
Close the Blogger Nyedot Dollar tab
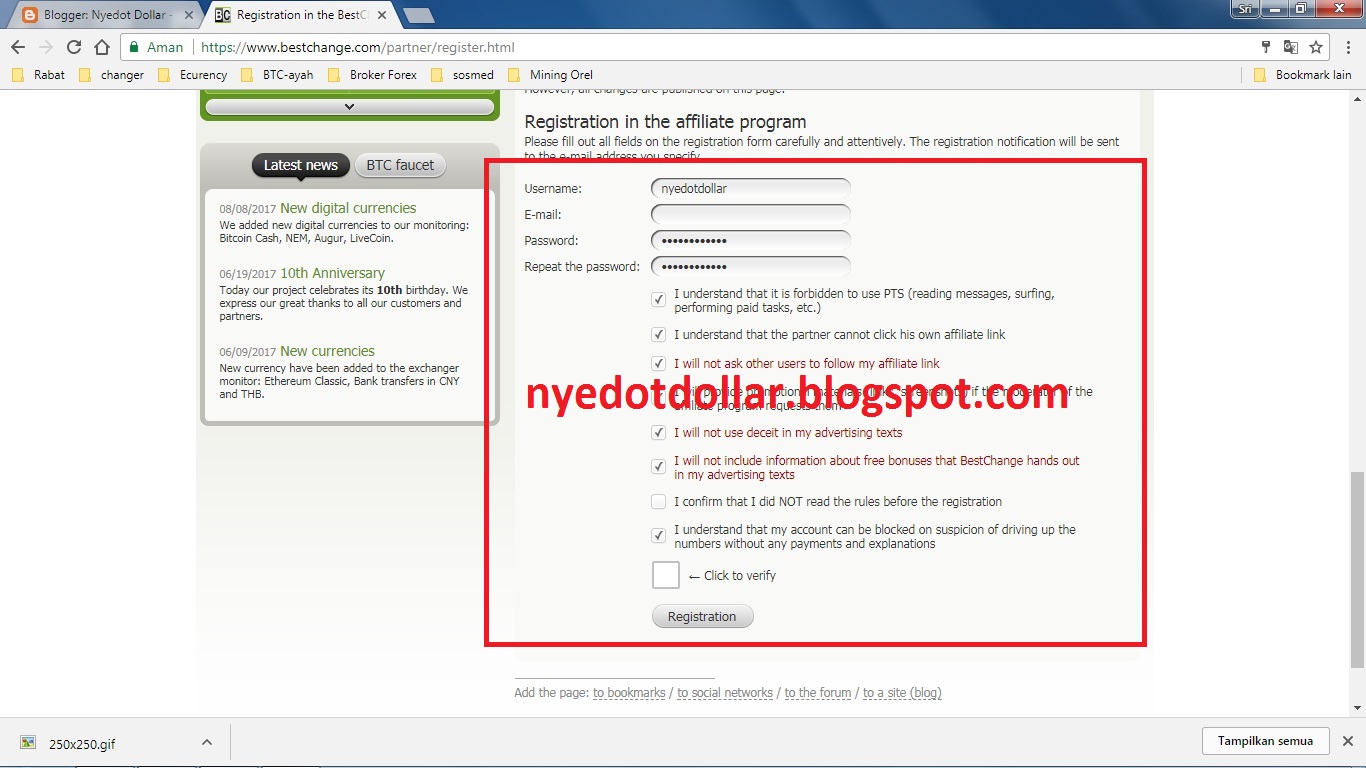(x=189, y=15)
